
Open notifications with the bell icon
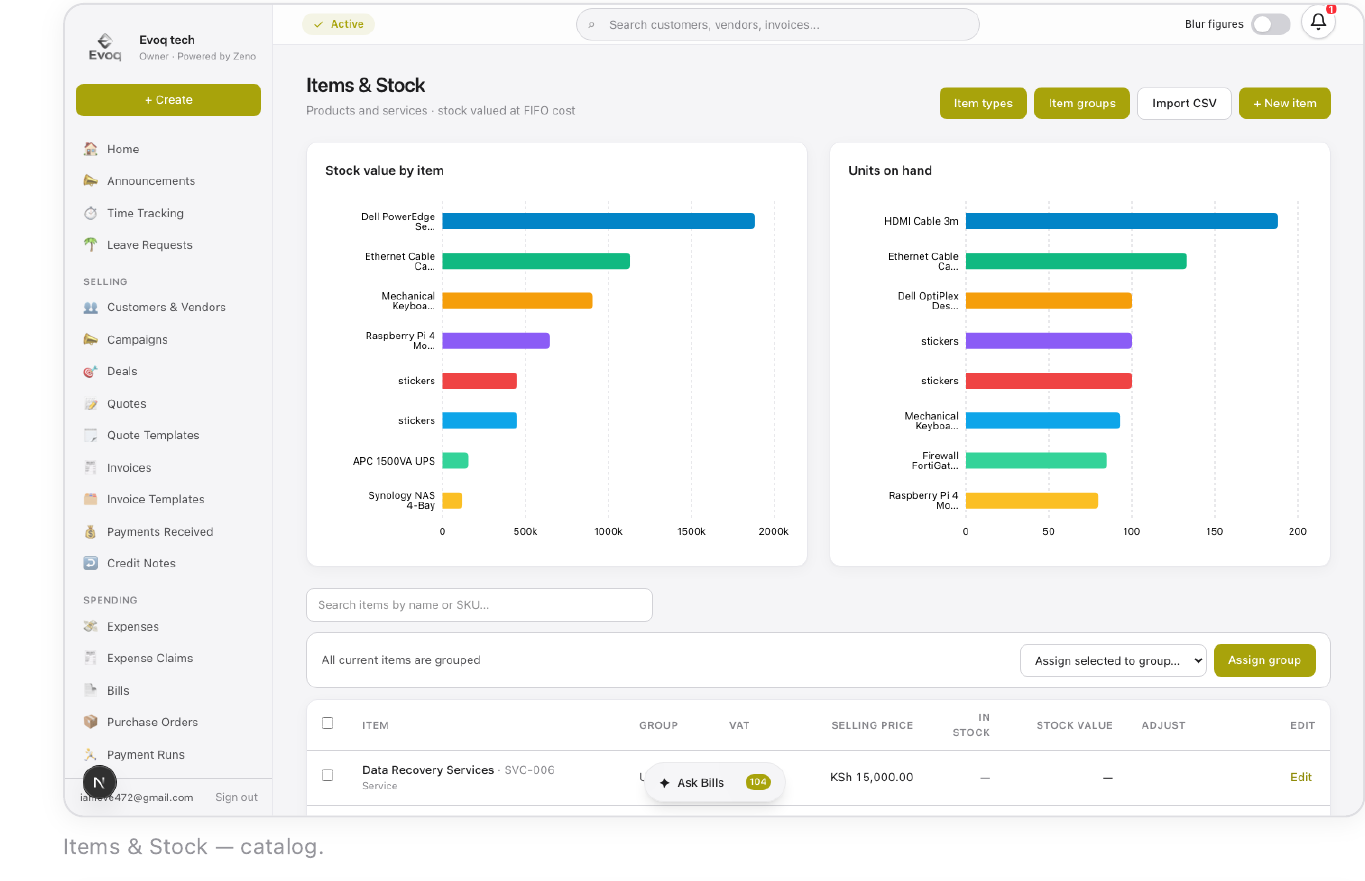[1318, 22]
